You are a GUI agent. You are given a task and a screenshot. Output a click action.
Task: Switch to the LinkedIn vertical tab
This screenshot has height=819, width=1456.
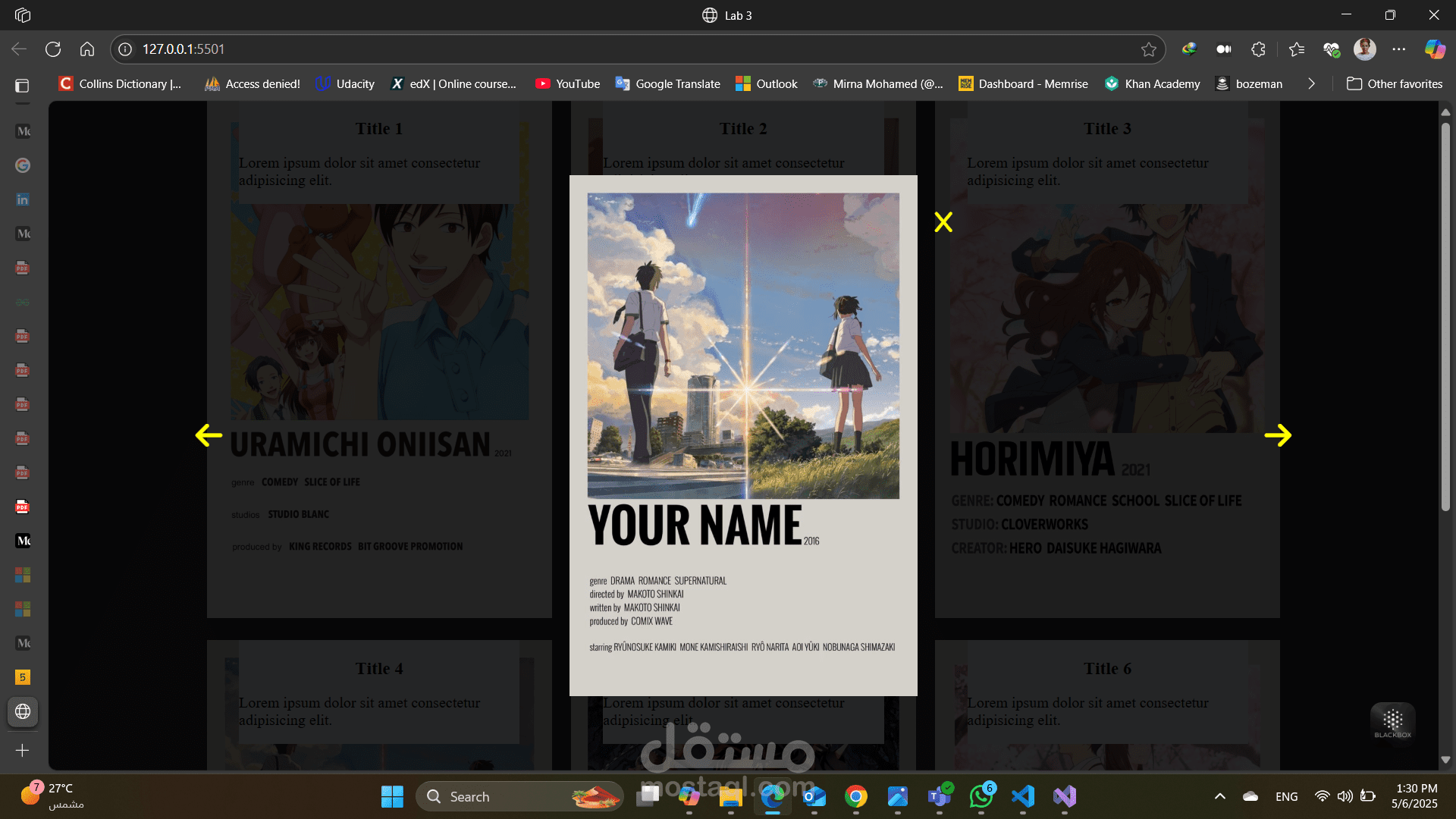point(23,199)
